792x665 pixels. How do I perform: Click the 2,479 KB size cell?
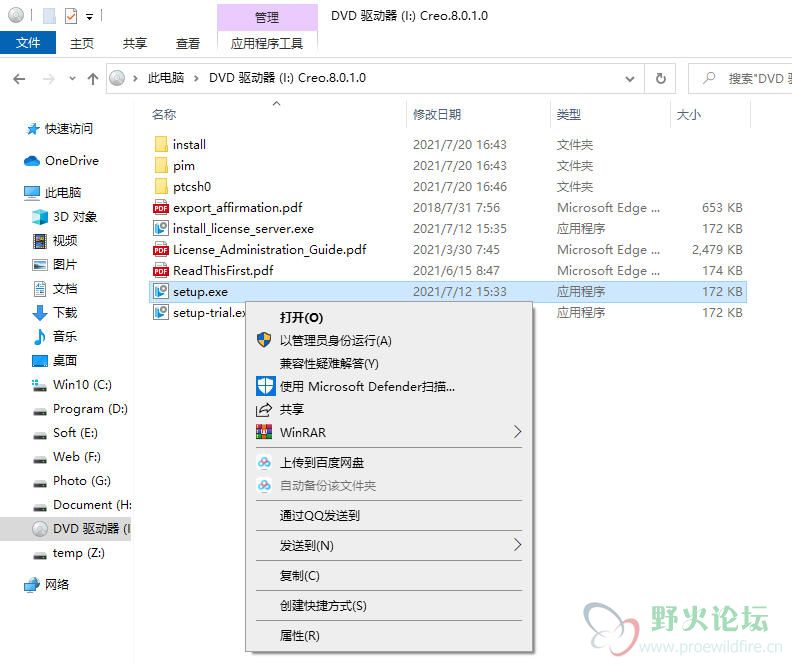pos(717,249)
